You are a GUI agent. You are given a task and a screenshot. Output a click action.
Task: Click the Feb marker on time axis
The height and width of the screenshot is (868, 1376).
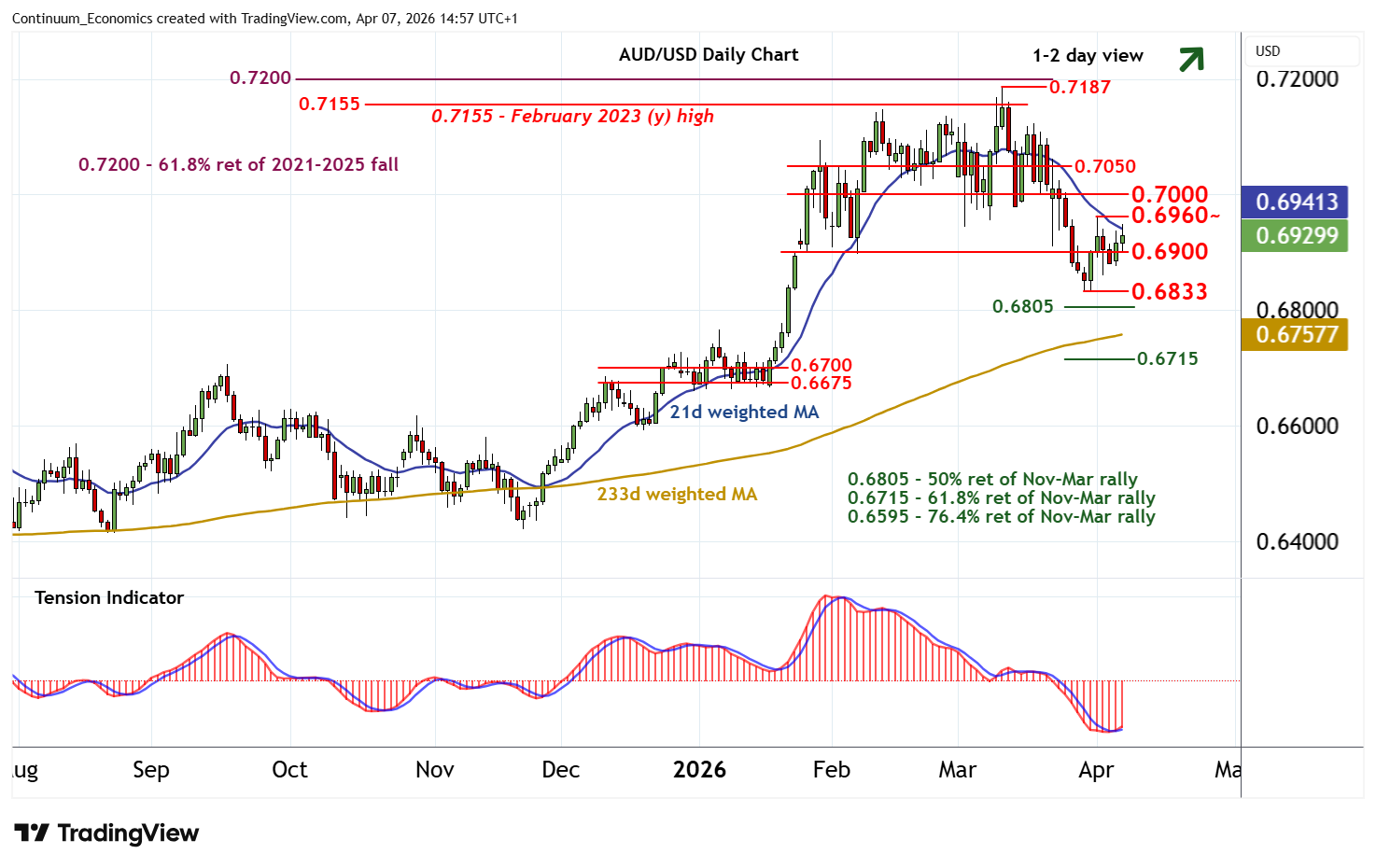(x=831, y=769)
